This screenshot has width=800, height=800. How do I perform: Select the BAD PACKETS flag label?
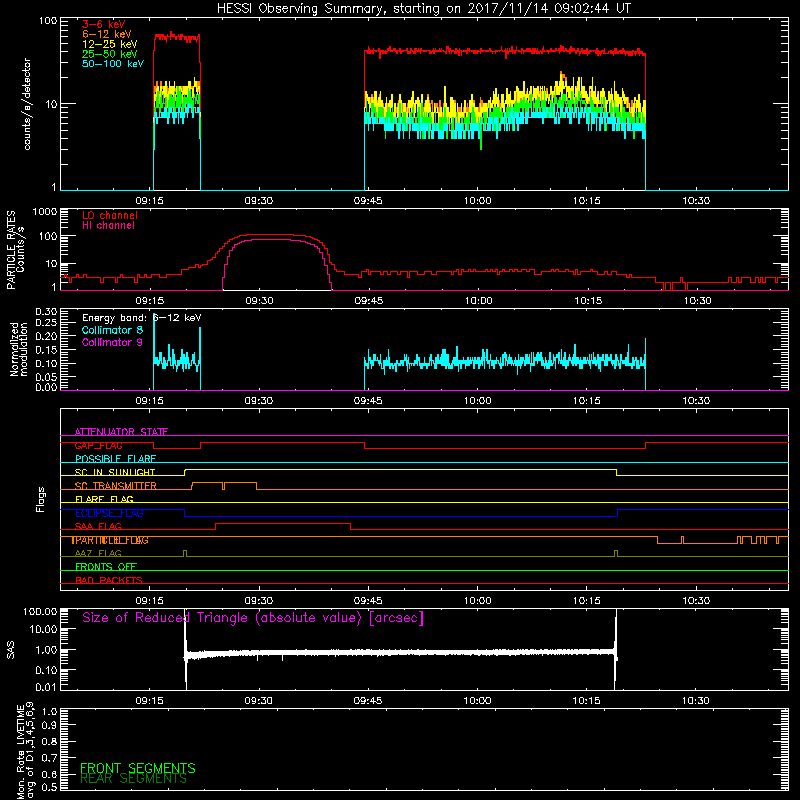pos(109,581)
